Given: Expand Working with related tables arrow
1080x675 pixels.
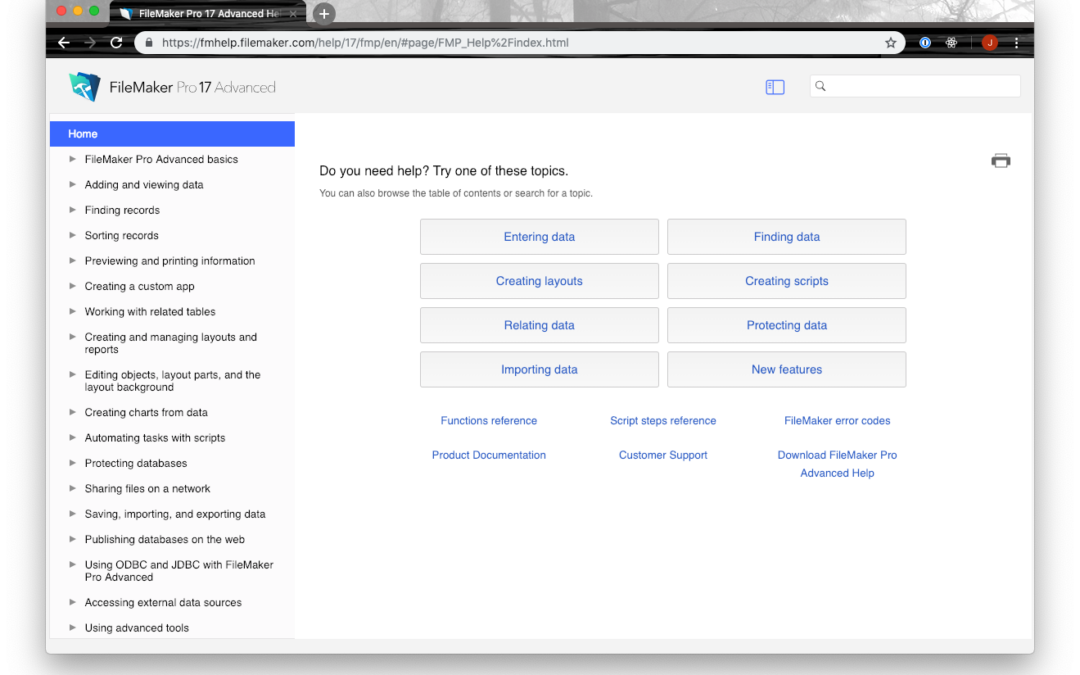Looking at the screenshot, I should coord(72,311).
